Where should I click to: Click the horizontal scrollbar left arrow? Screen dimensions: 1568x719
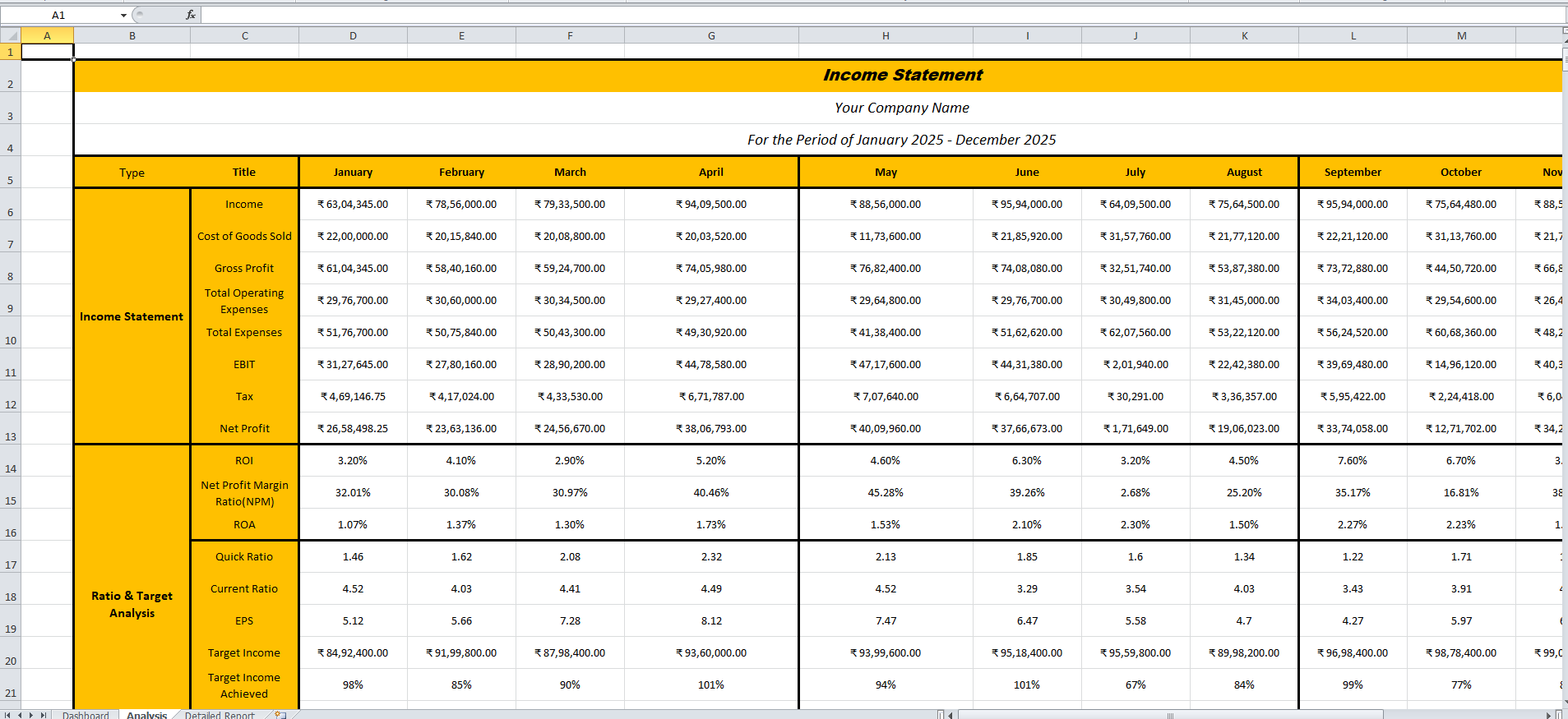(x=951, y=715)
